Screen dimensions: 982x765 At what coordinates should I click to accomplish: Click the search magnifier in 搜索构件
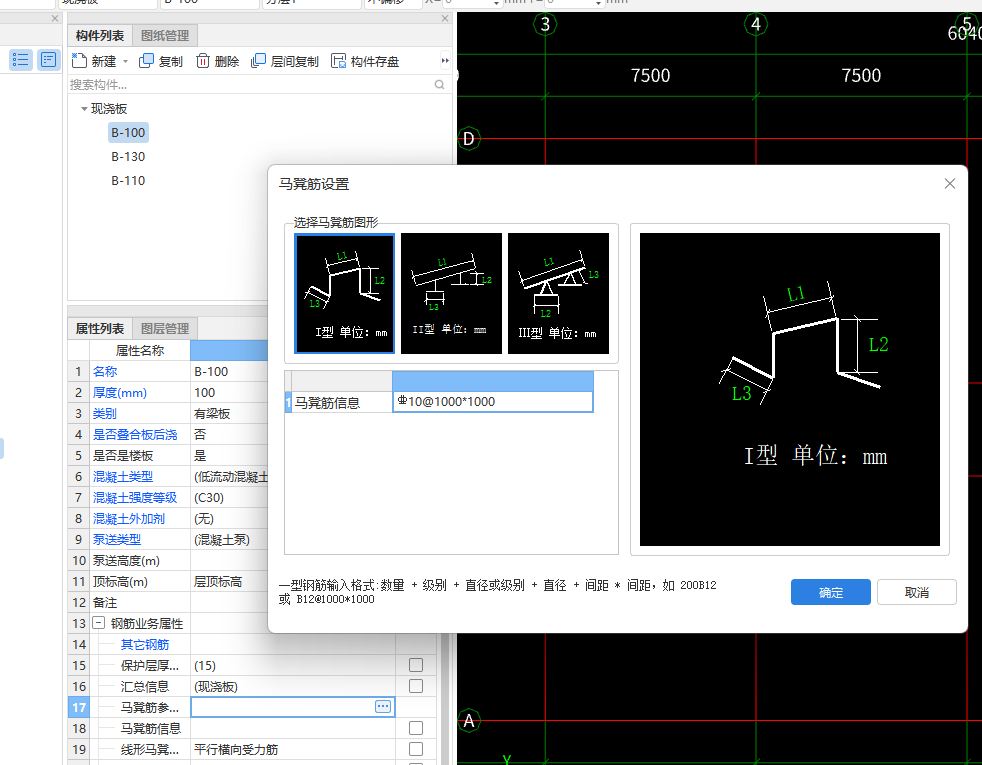point(440,85)
